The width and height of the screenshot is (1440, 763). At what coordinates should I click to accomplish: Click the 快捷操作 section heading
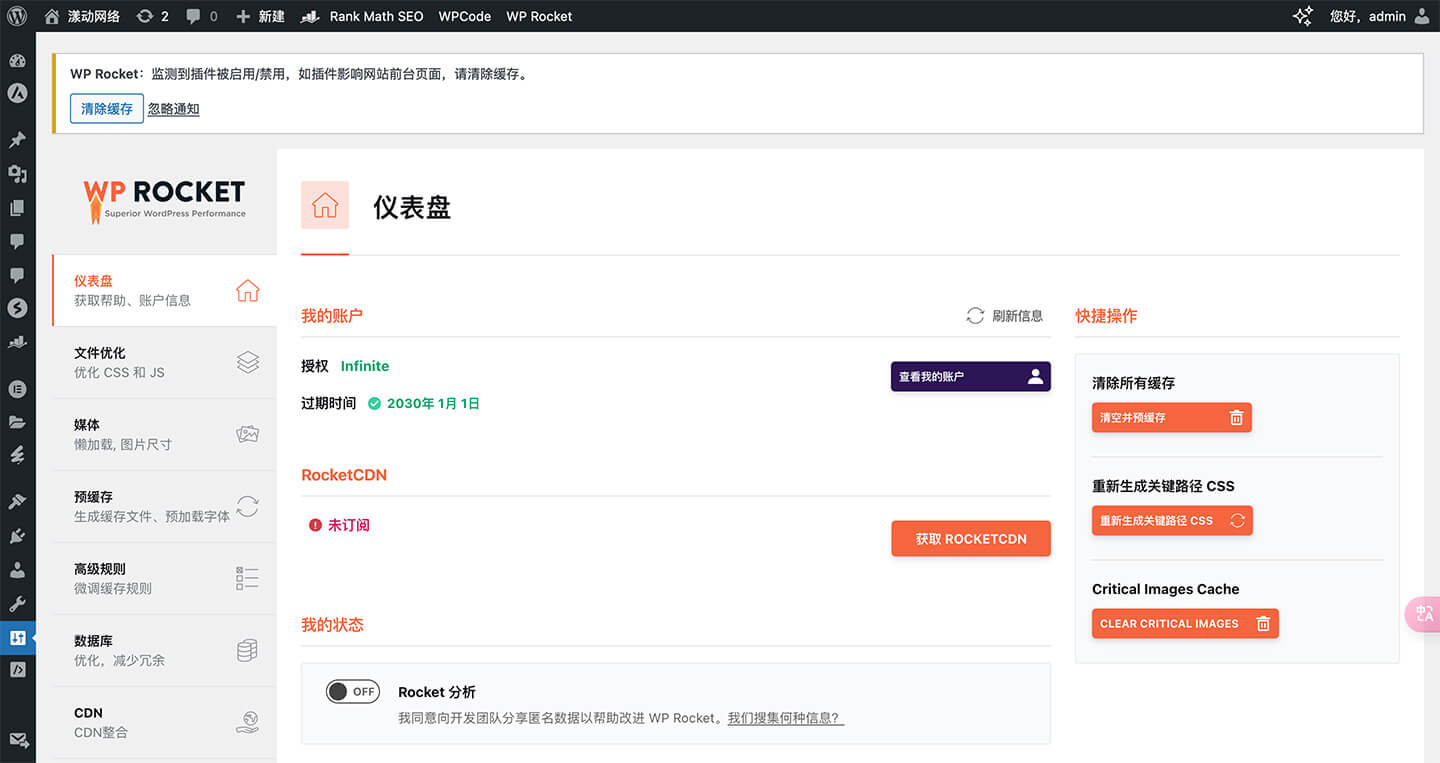click(1106, 316)
